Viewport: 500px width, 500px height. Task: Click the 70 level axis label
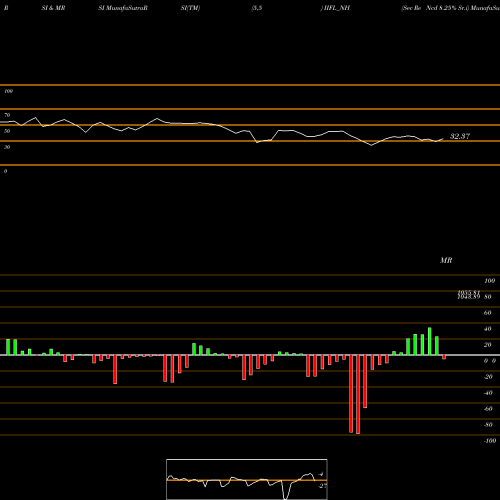click(x=7, y=115)
